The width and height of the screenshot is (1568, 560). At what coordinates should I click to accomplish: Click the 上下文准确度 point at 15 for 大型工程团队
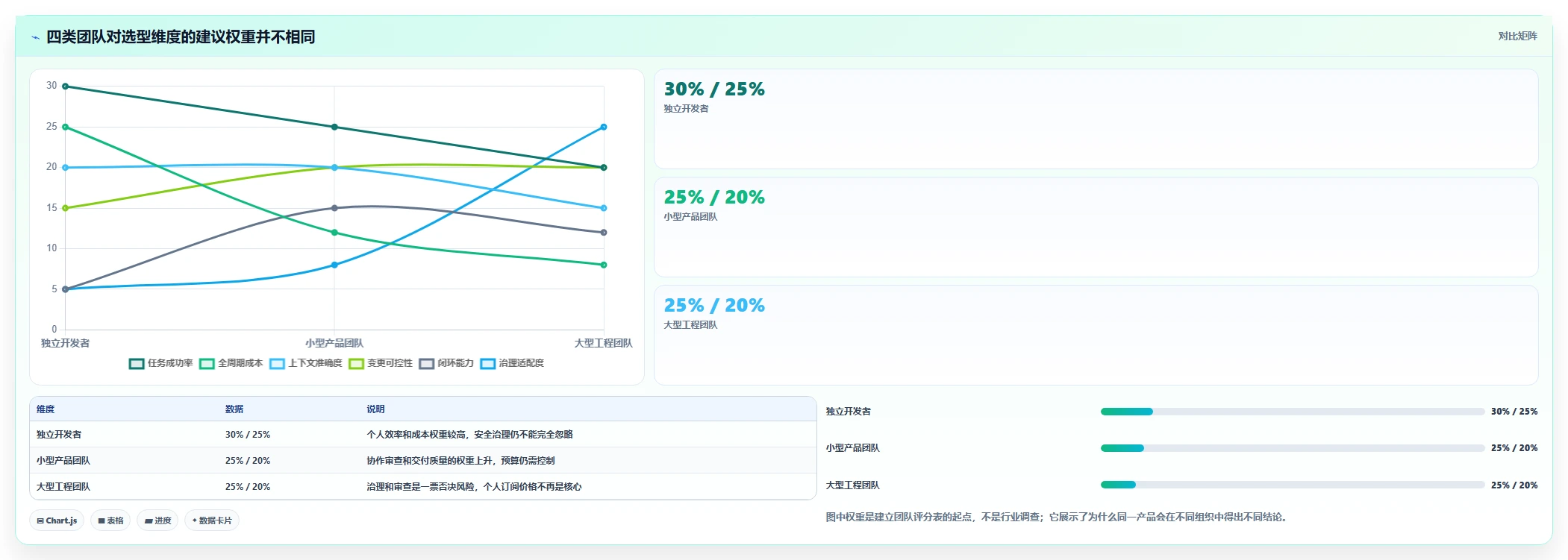pyautogui.click(x=604, y=208)
